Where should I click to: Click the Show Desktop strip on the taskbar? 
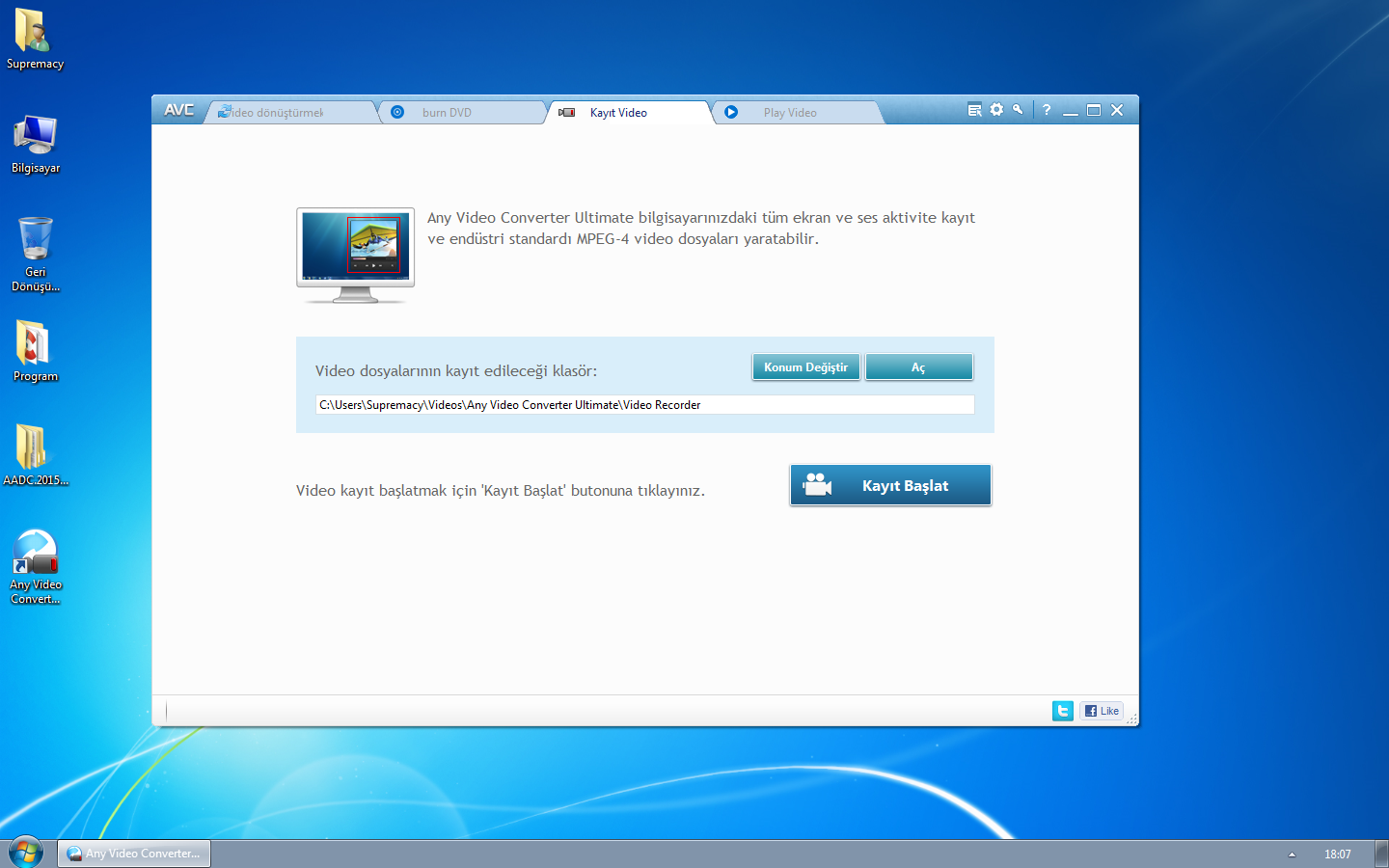pyautogui.click(x=1381, y=854)
